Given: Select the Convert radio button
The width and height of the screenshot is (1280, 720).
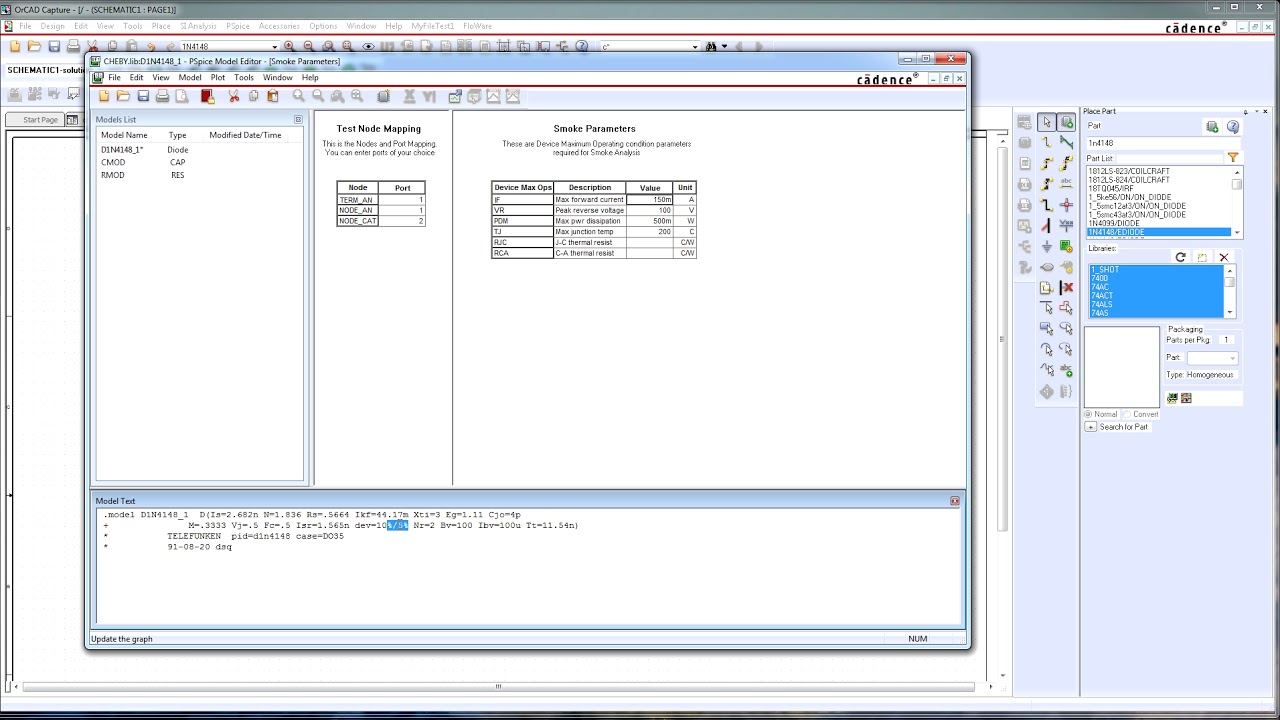Looking at the screenshot, I should pyautogui.click(x=1129, y=414).
